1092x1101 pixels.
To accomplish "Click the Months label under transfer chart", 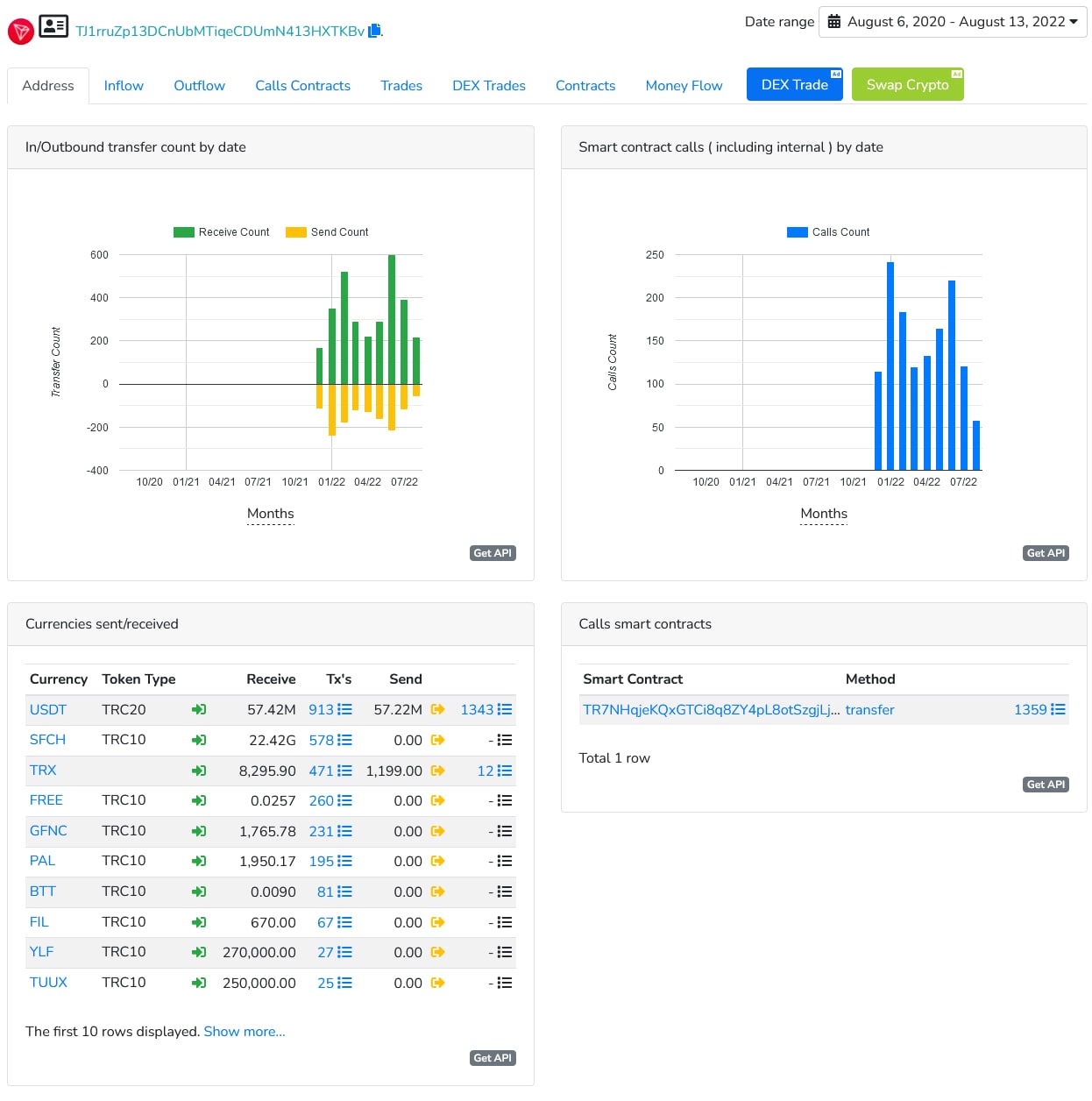I will [x=271, y=514].
